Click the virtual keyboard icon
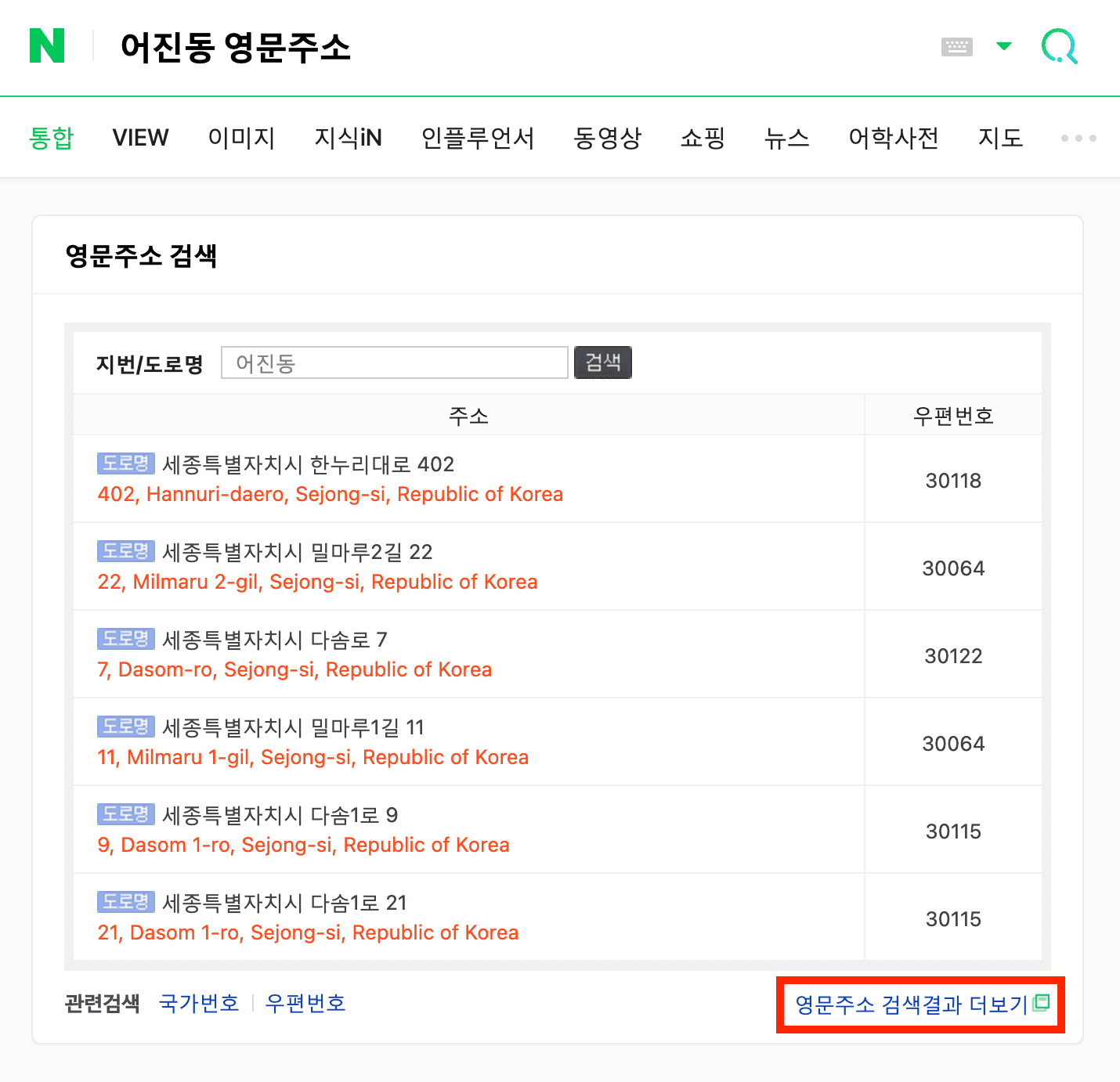Image resolution: width=1120 pixels, height=1082 pixels. tap(956, 47)
